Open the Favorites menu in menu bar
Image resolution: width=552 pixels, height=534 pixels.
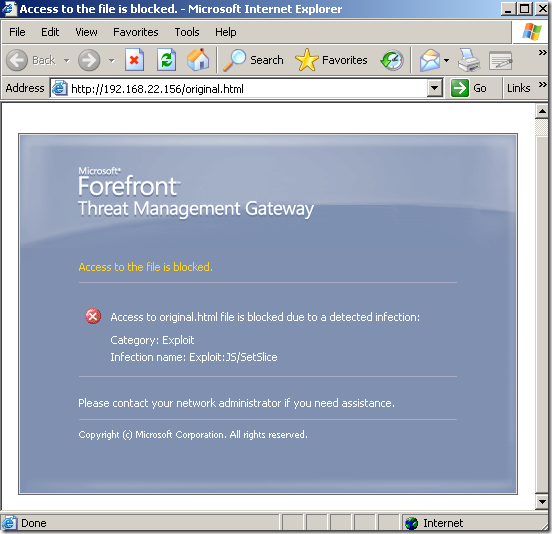(136, 32)
